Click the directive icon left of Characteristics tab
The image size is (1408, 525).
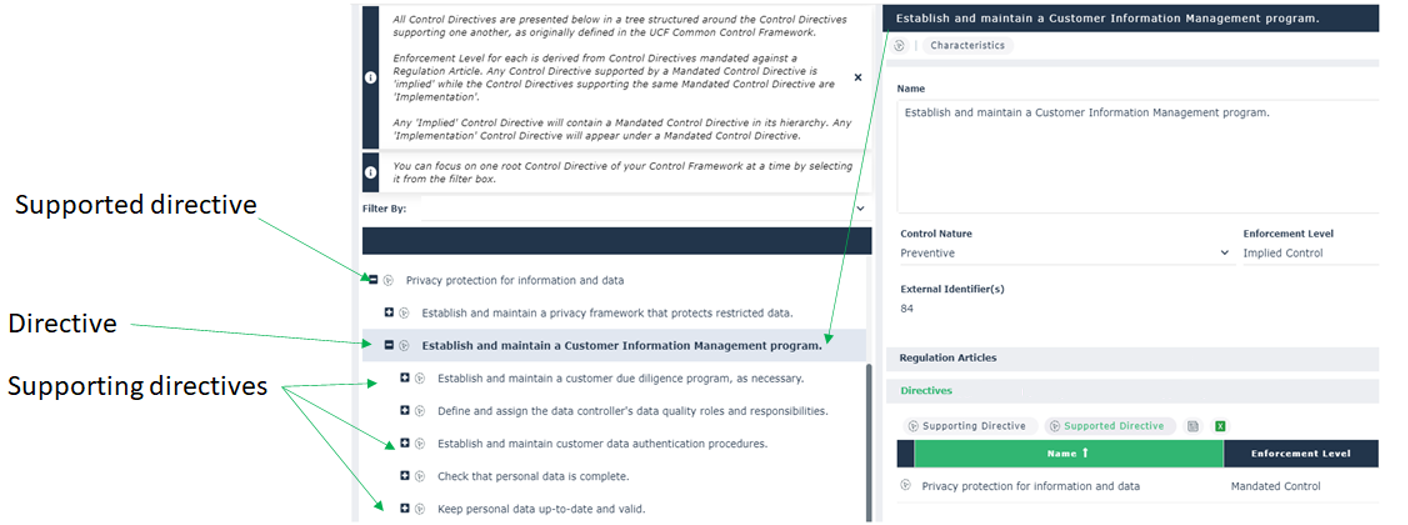coord(899,46)
